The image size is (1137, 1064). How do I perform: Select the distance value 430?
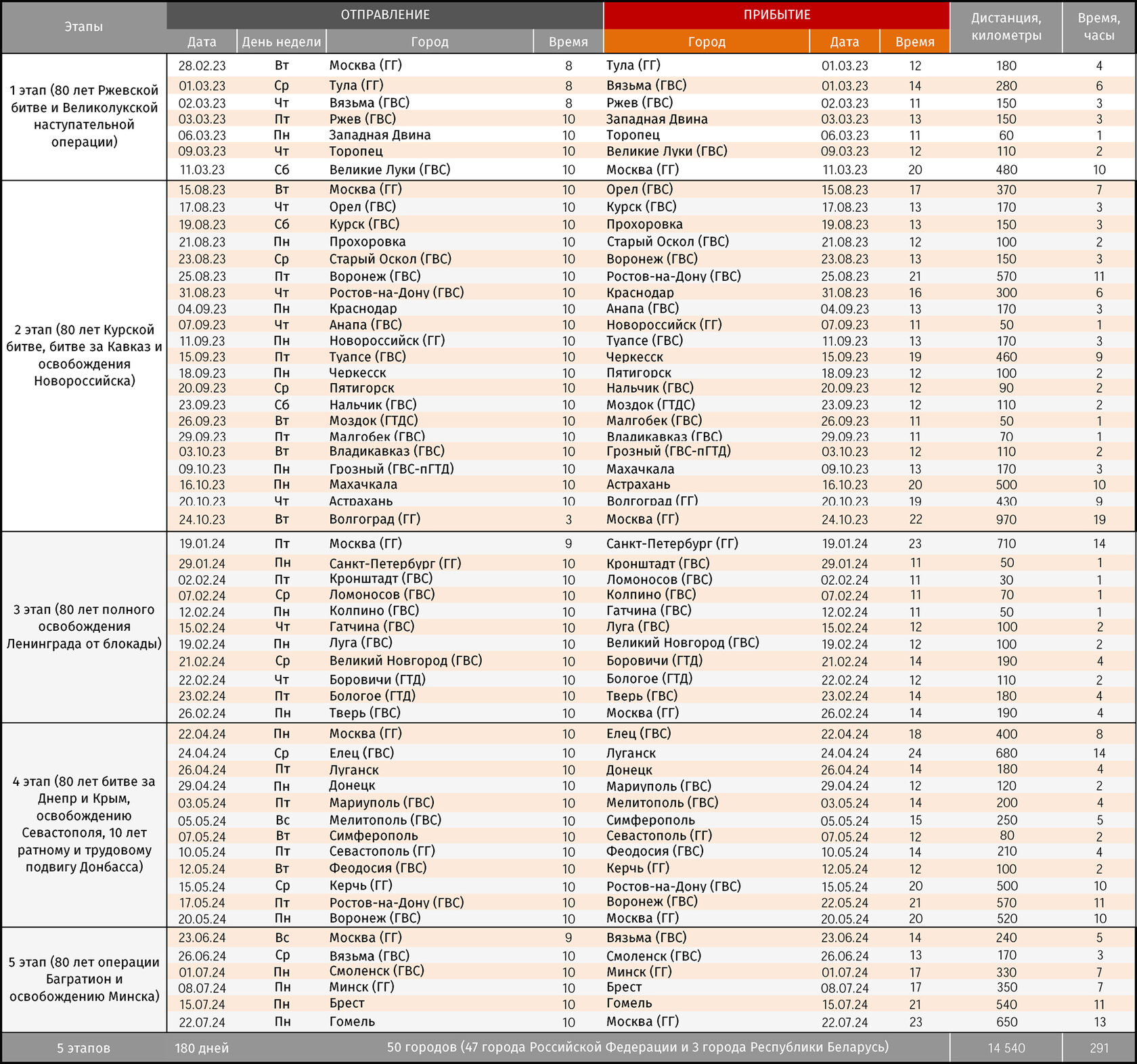pyautogui.click(x=1006, y=501)
